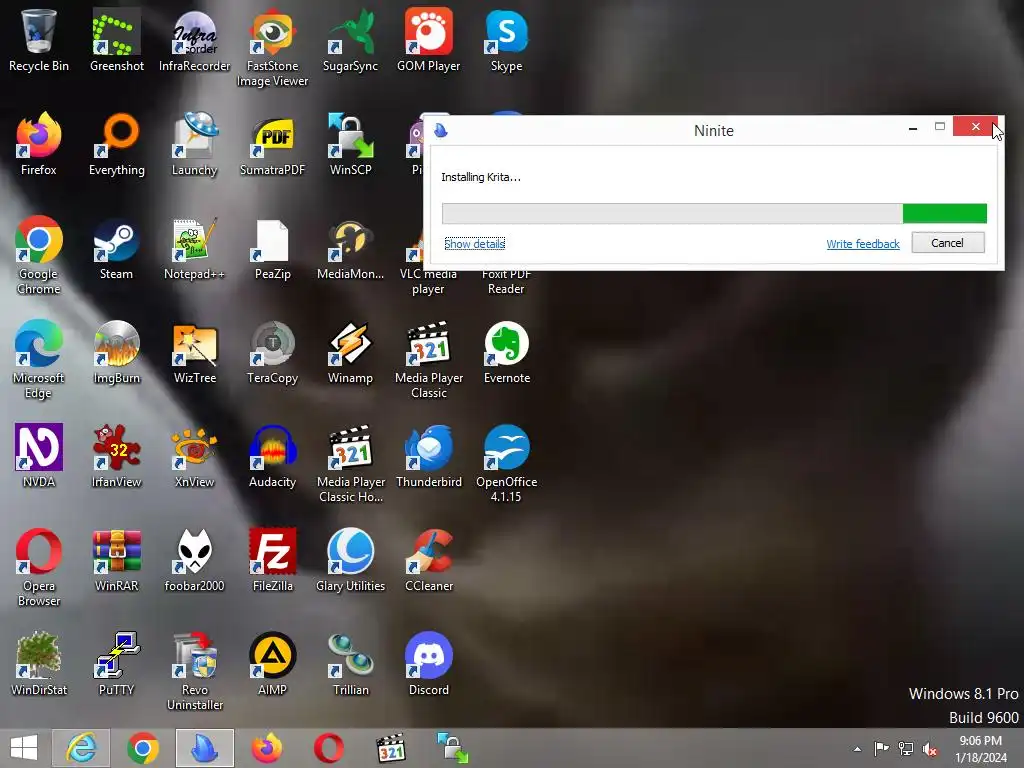
Task: Select the WinRAR desktop icon
Action: [x=116, y=560]
